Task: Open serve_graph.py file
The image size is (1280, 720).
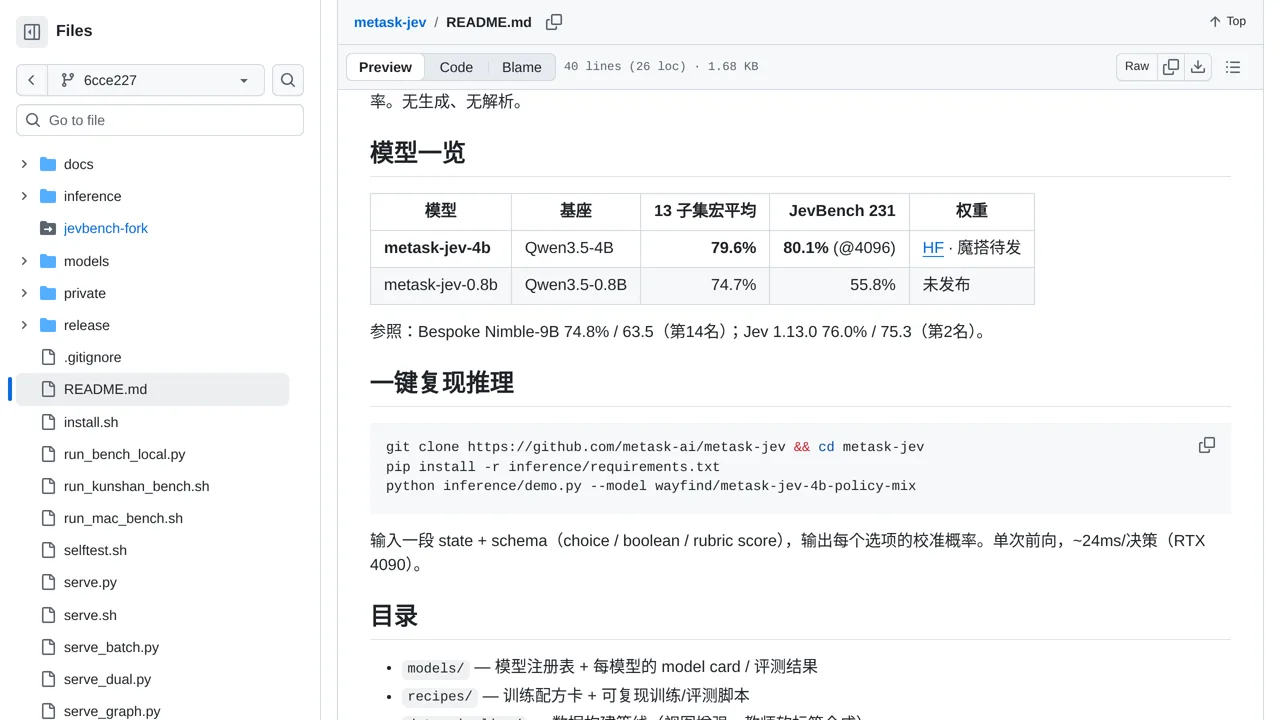Action: pyautogui.click(x=112, y=711)
